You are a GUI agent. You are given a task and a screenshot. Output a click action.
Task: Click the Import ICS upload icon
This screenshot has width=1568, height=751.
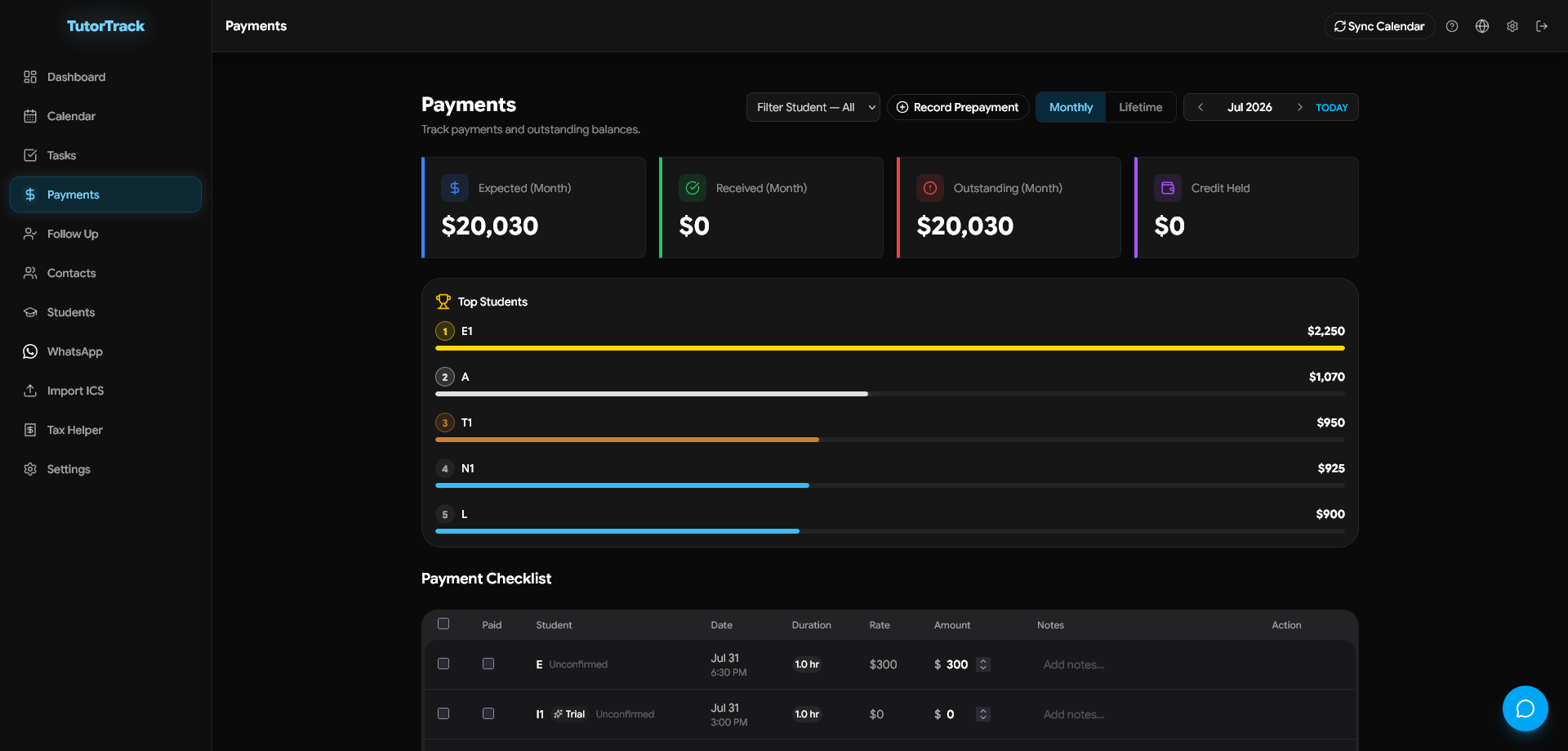pyautogui.click(x=30, y=391)
